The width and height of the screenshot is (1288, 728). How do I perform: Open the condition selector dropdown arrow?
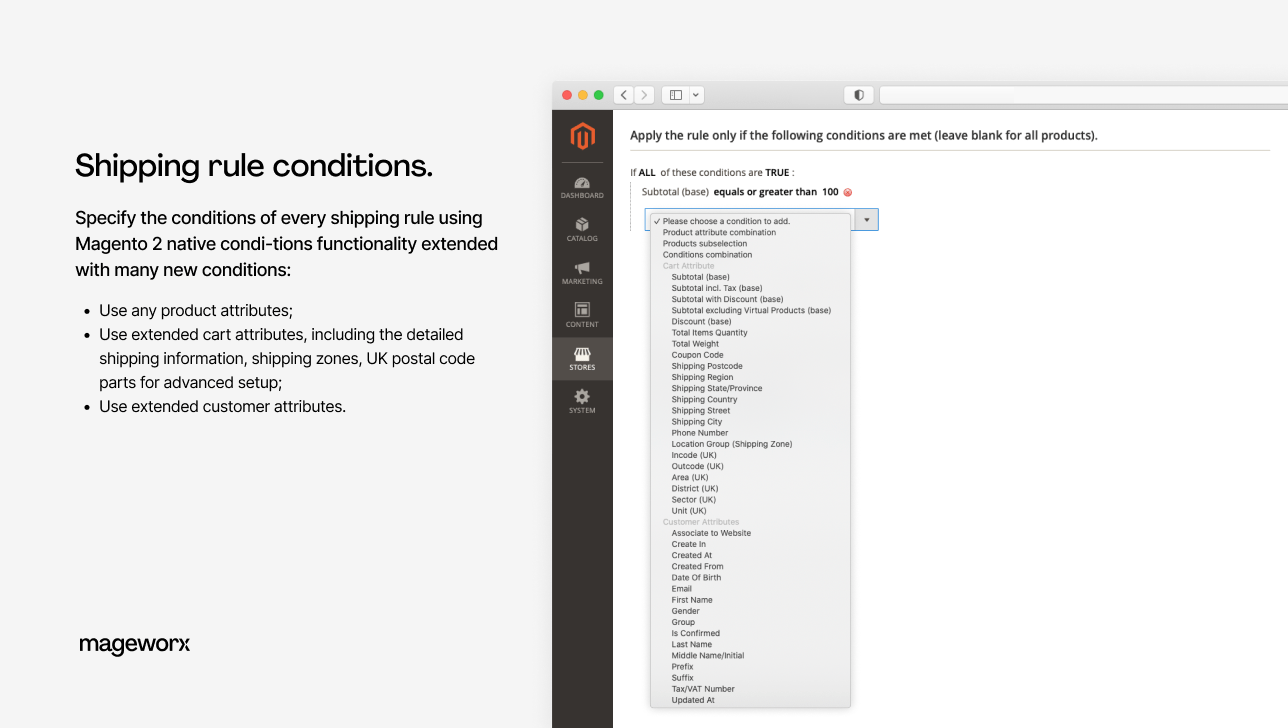point(866,219)
